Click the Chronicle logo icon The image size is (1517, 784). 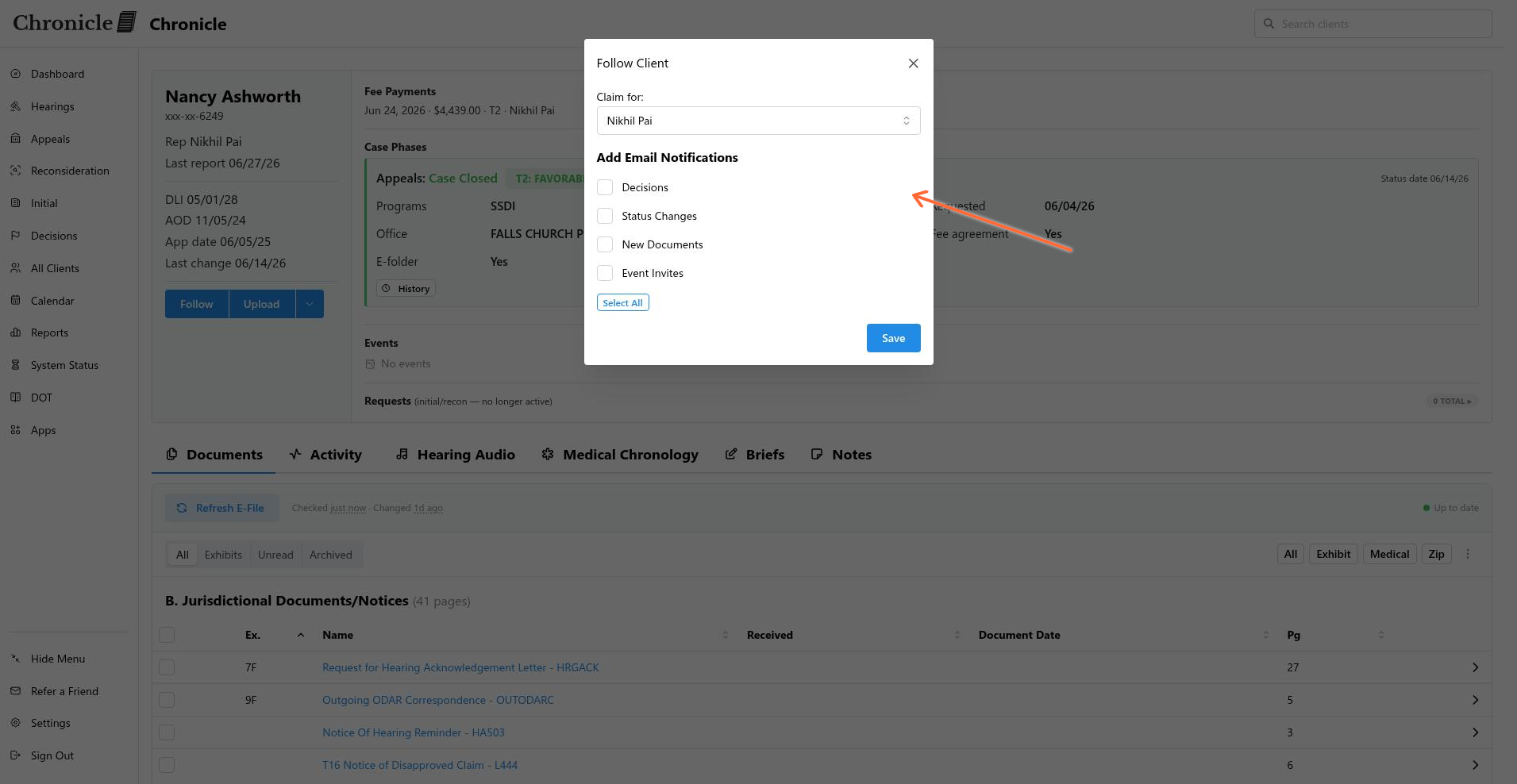pyautogui.click(x=127, y=22)
